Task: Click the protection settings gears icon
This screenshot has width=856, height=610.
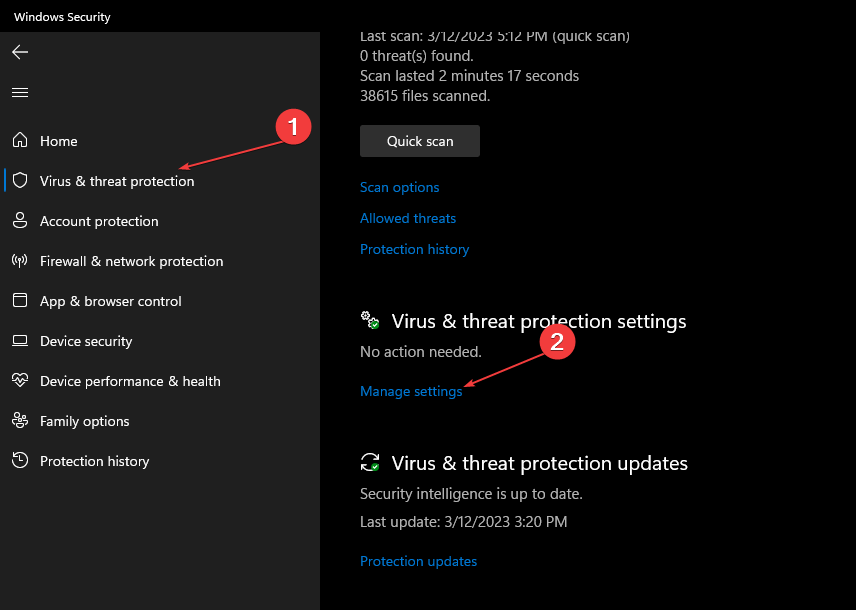Action: pos(370,320)
